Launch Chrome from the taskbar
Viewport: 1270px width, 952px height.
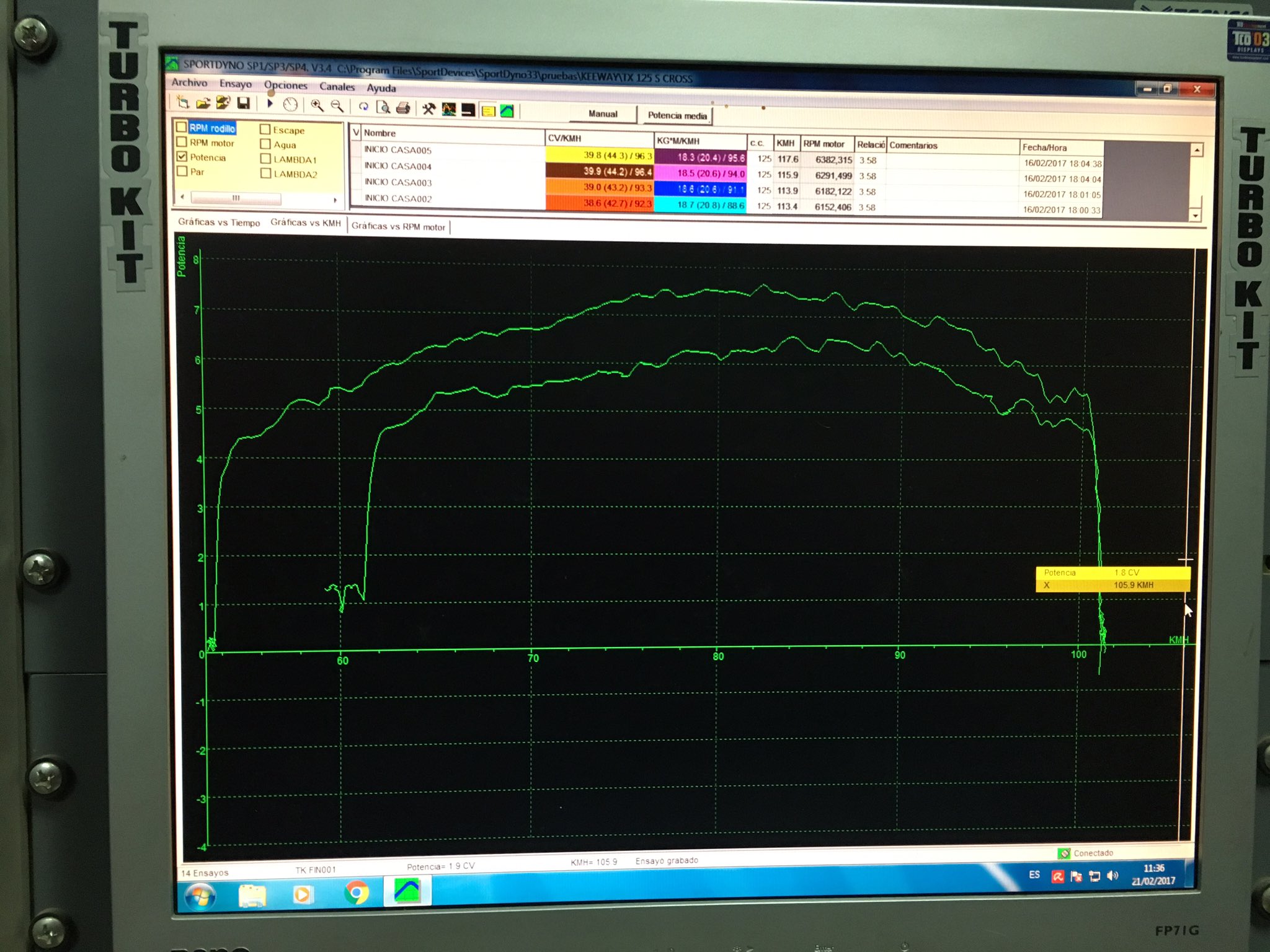(x=356, y=892)
